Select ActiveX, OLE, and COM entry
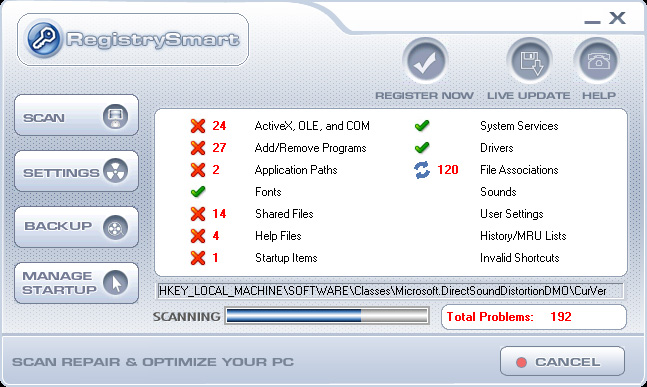This screenshot has width=647, height=387. [312, 126]
